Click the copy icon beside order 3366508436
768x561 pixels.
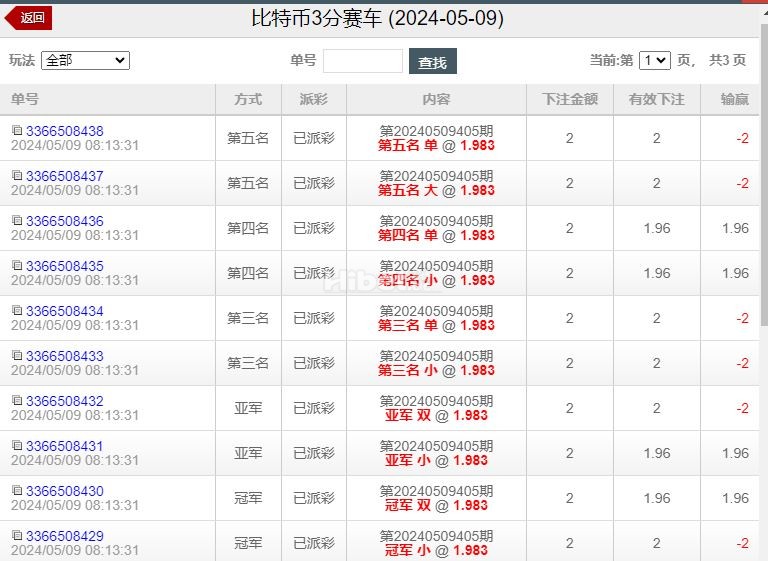pos(17,220)
